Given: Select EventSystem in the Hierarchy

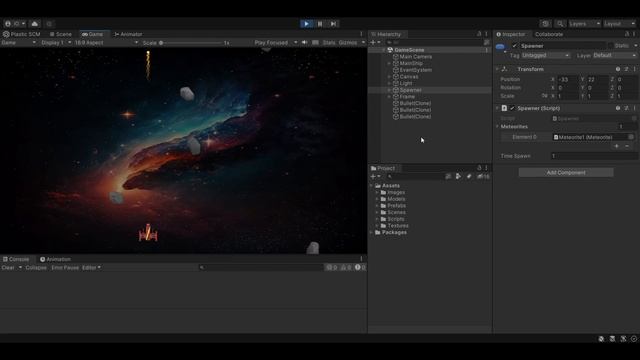Looking at the screenshot, I should click(x=416, y=70).
